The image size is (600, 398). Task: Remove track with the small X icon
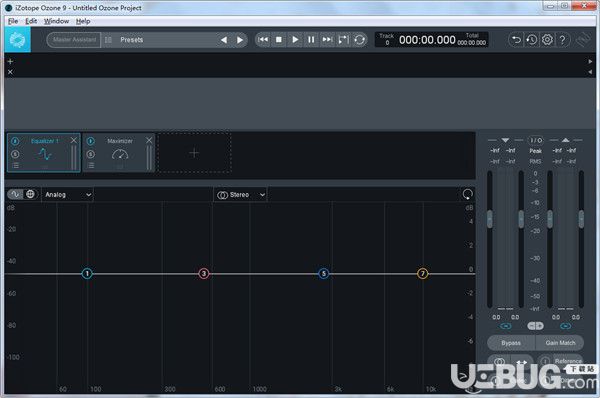click(10, 72)
